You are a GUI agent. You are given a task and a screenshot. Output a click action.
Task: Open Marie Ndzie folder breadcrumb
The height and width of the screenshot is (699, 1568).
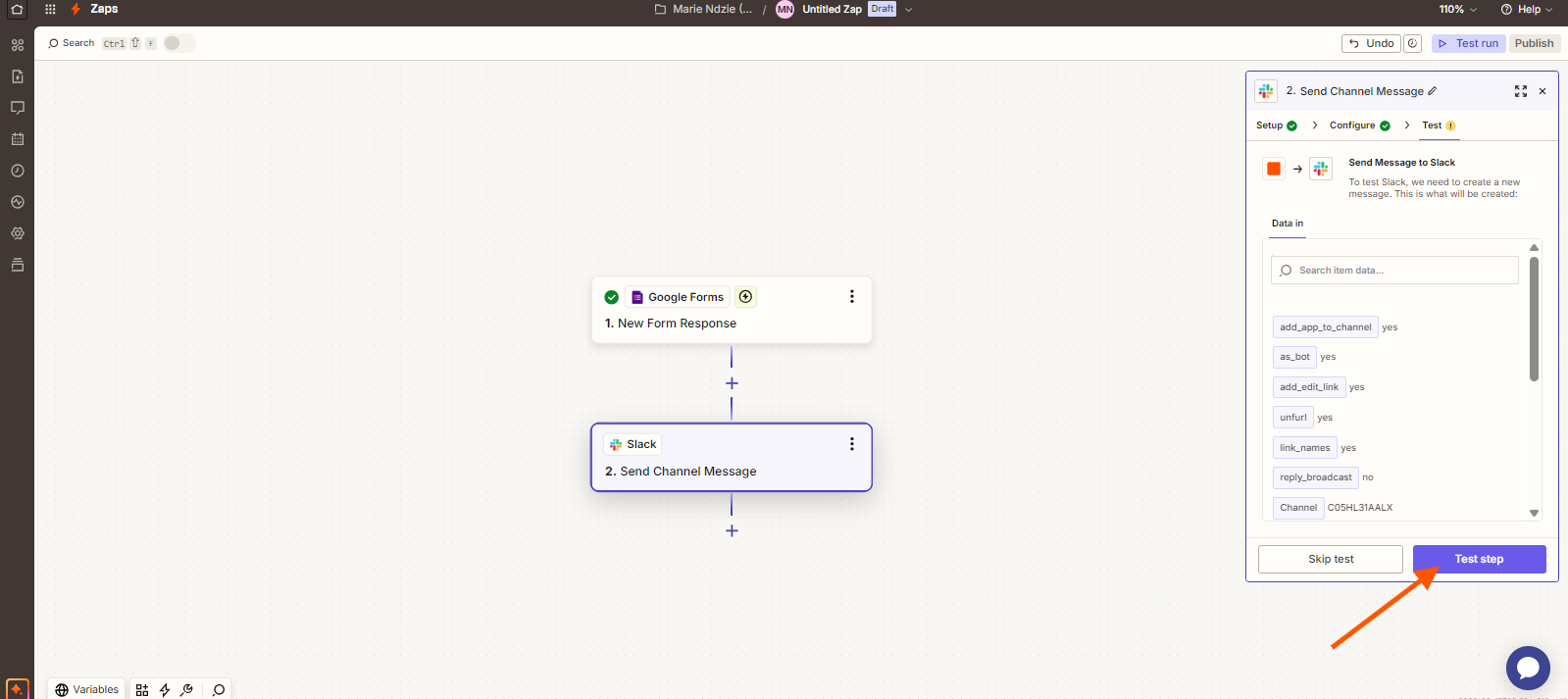point(704,10)
